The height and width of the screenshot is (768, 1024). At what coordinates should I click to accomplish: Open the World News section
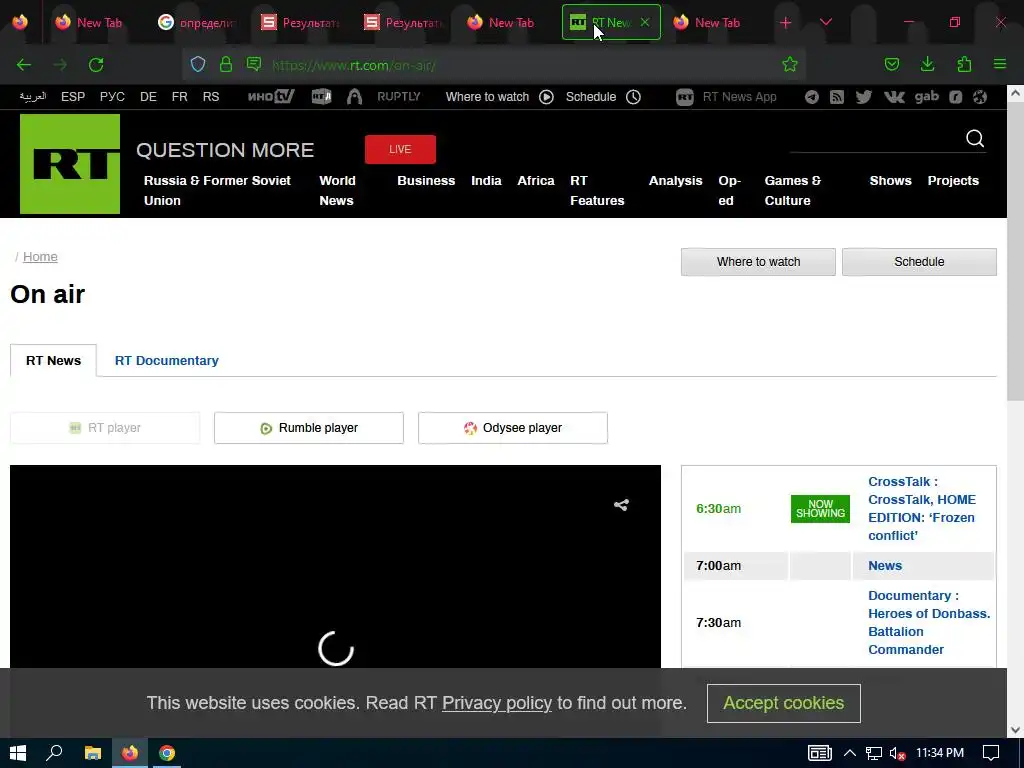338,191
